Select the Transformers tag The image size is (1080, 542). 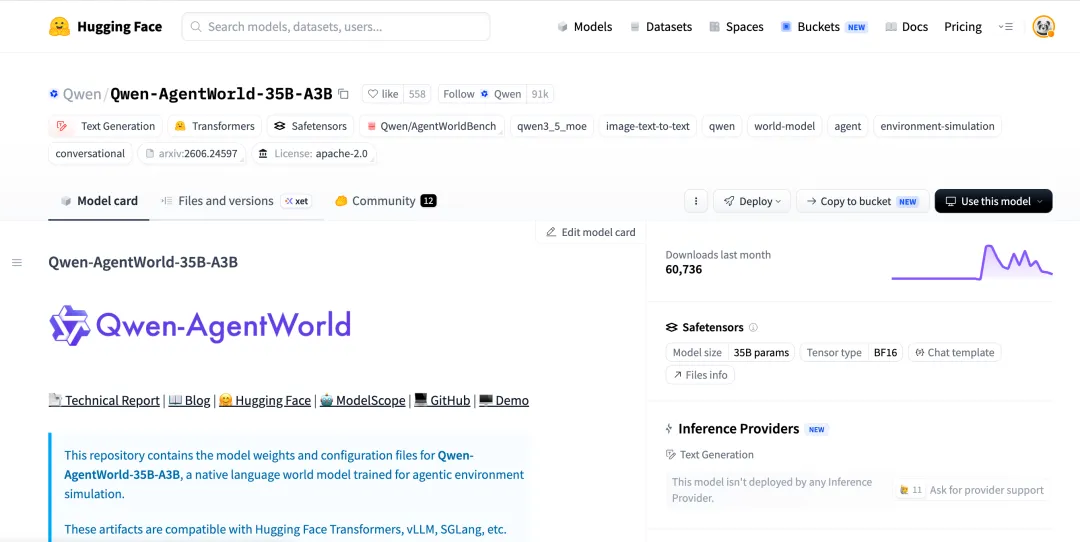tap(215, 126)
